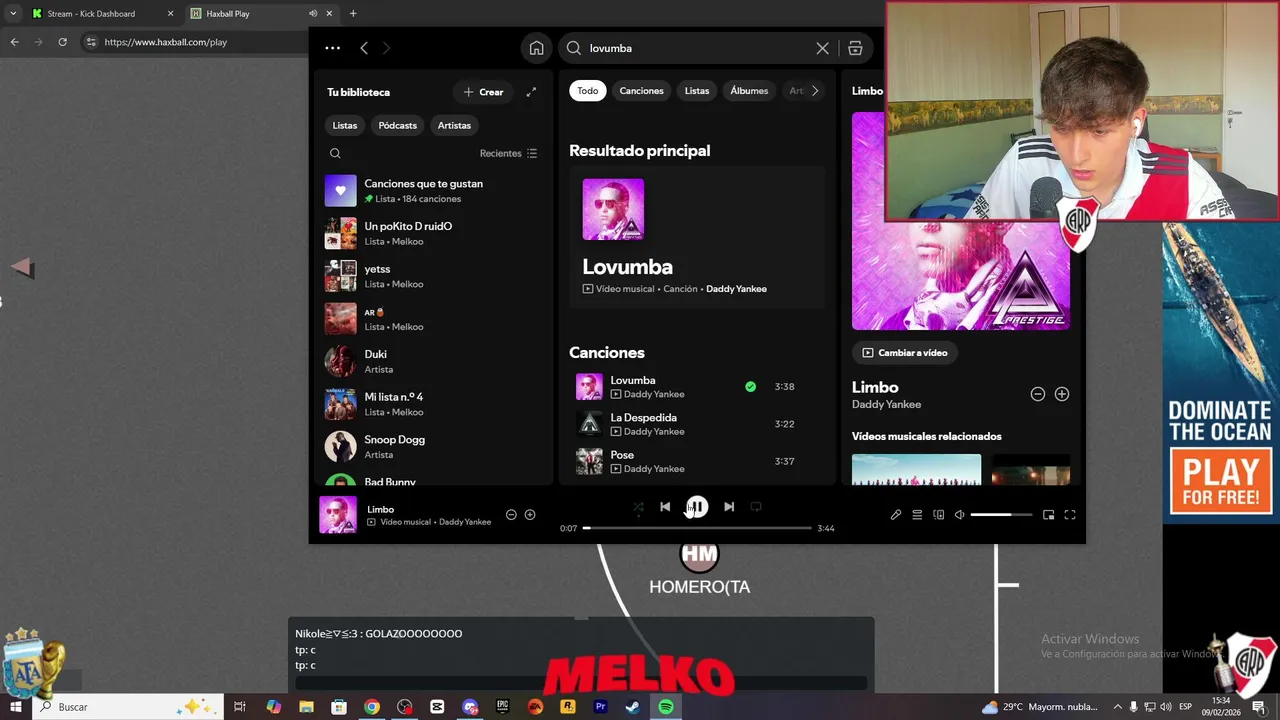The width and height of the screenshot is (1280, 720).
Task: Mute the Haxball Play browser tab
Action: [313, 14]
